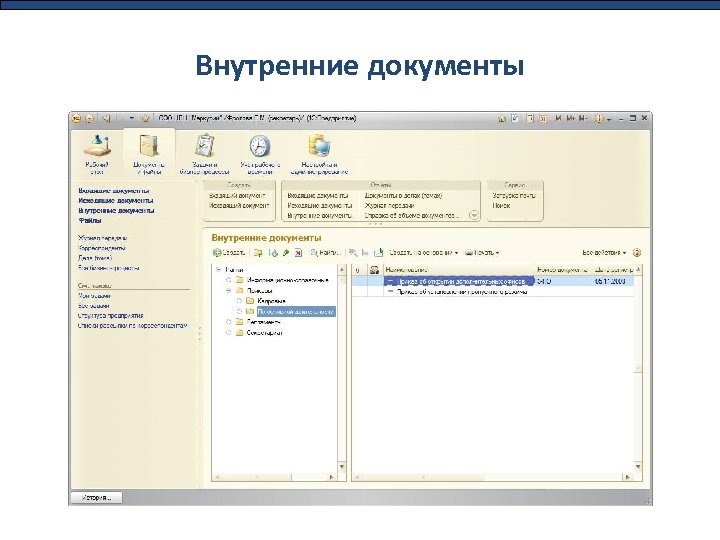Select the first folder under Папки root
This screenshot has height=540, width=720.
pos(287,280)
